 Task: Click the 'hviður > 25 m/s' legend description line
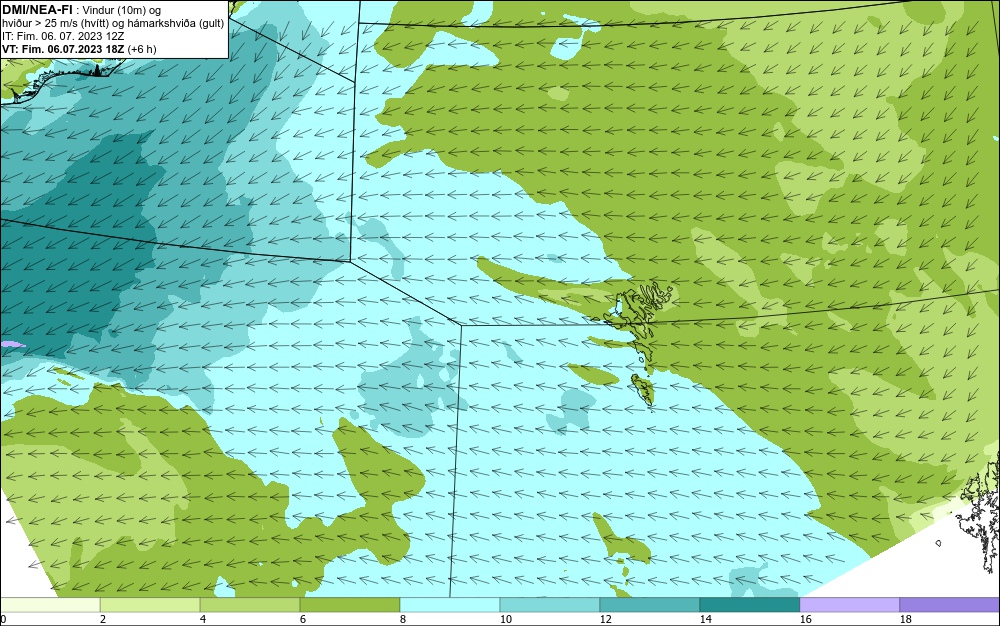tap(113, 23)
